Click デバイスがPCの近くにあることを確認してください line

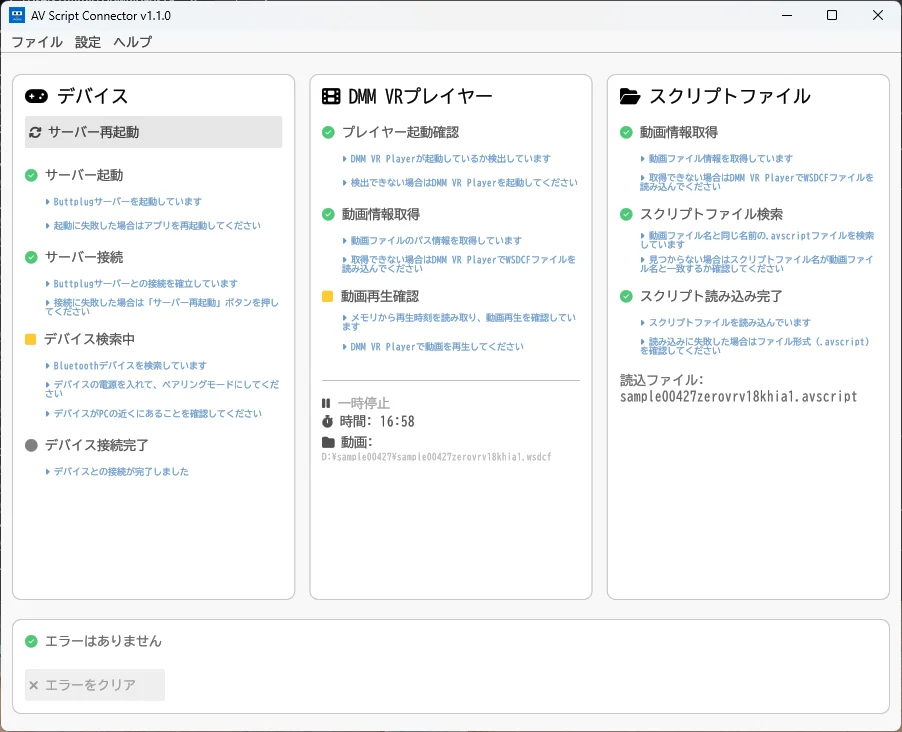click(x=154, y=413)
